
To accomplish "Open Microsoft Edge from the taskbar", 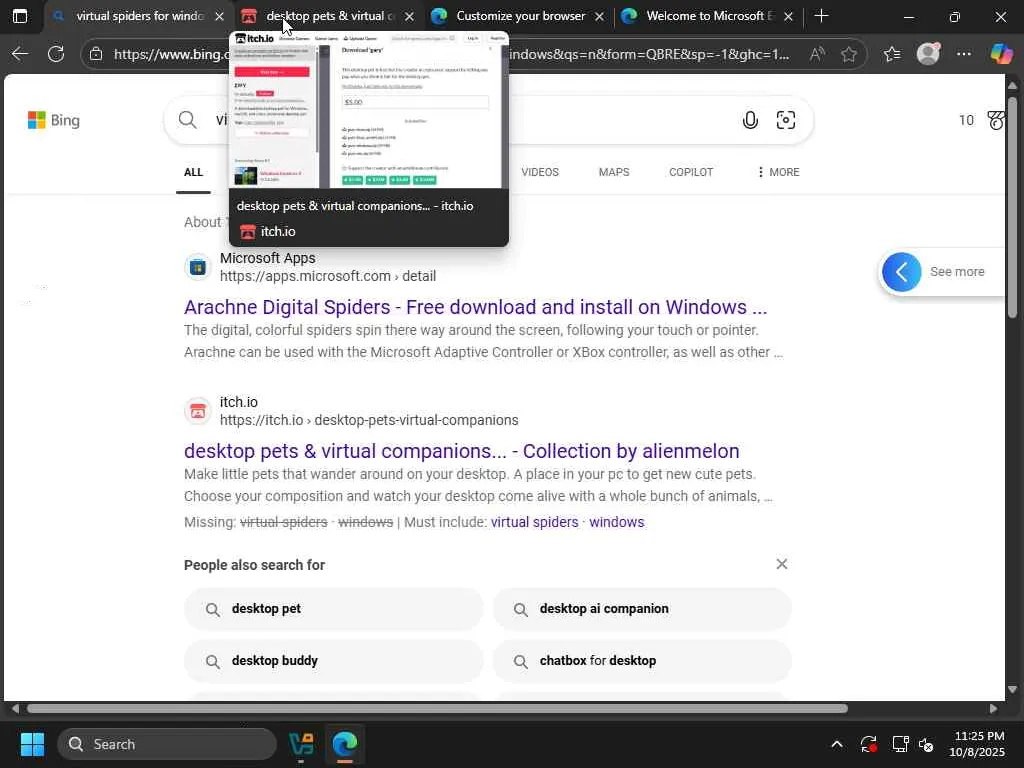I will pos(345,744).
